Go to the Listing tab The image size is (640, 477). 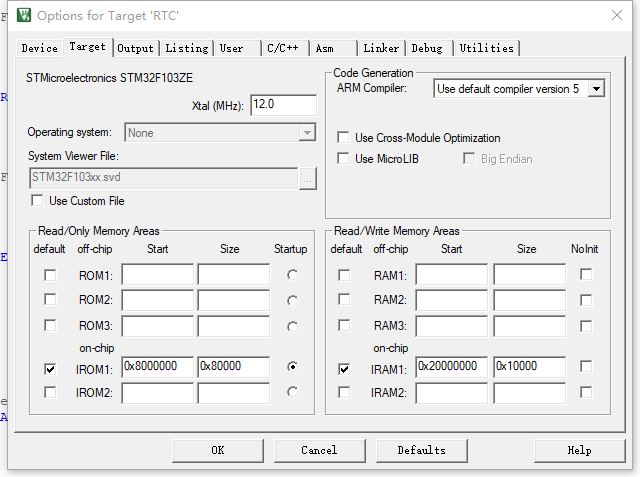(187, 48)
